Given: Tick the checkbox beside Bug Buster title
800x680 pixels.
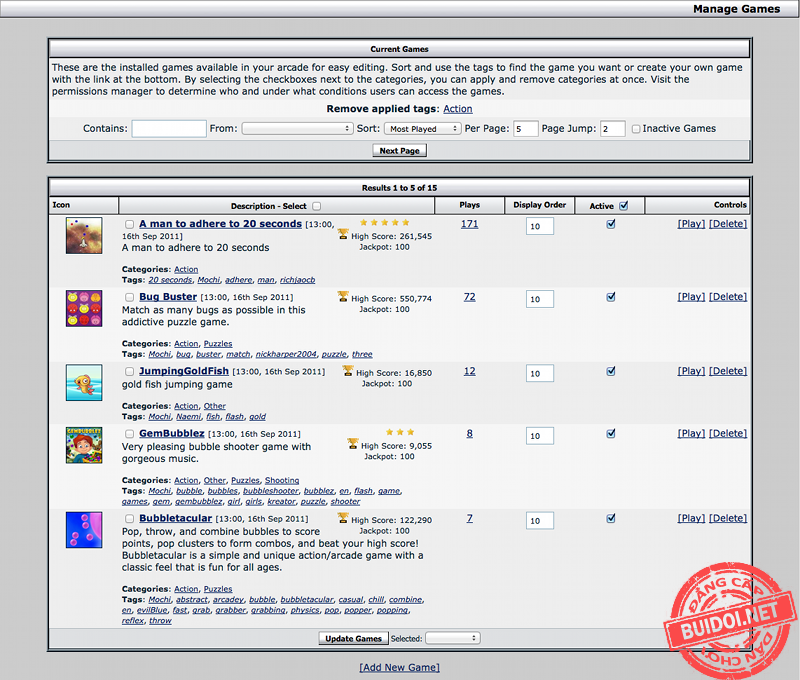Looking at the screenshot, I should [x=129, y=298].
